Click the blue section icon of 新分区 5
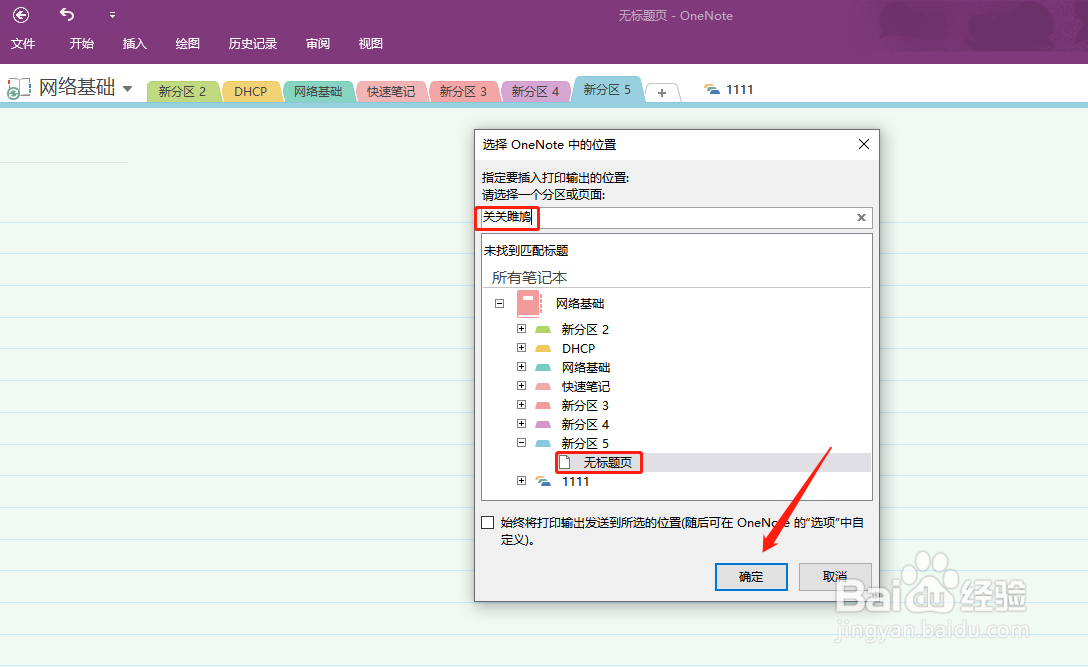This screenshot has width=1088, height=667. [x=543, y=444]
